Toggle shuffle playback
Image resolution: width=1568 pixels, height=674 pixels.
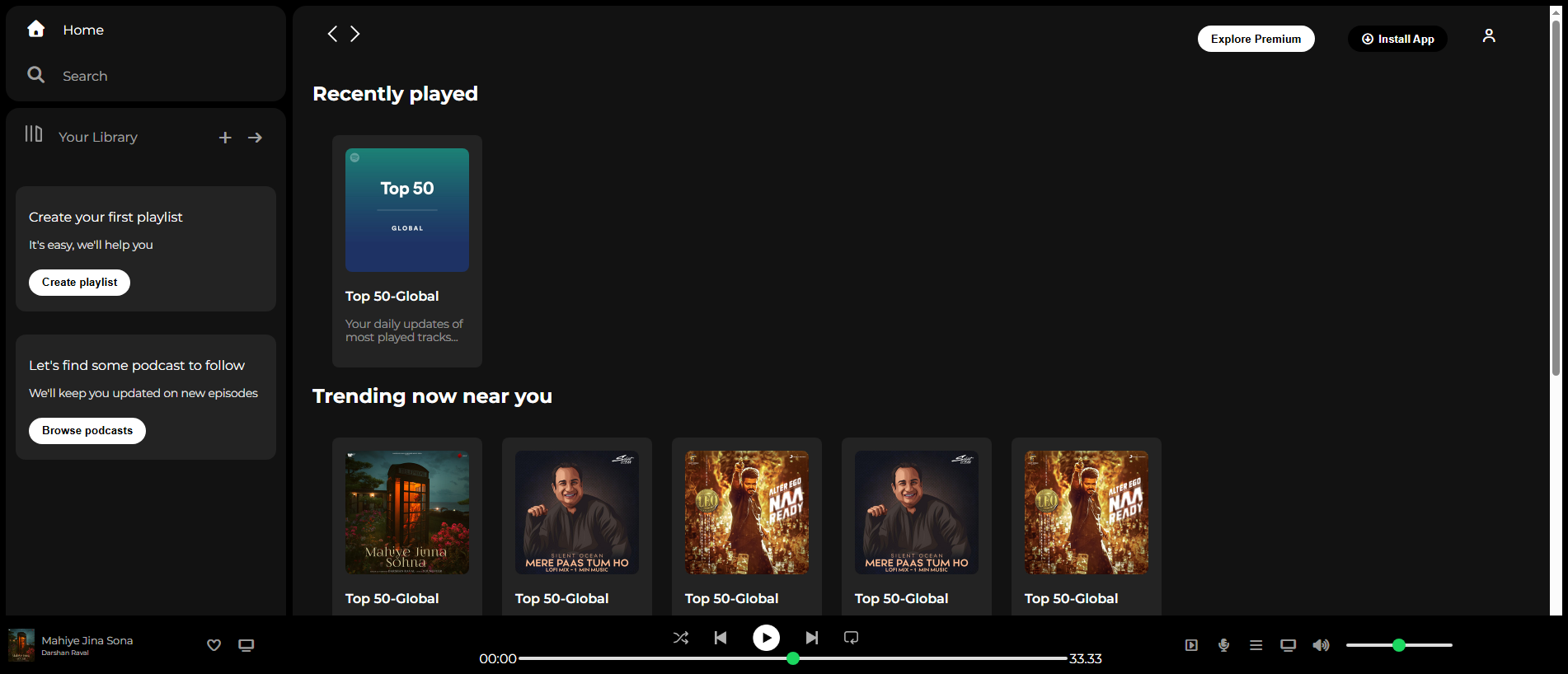click(681, 638)
